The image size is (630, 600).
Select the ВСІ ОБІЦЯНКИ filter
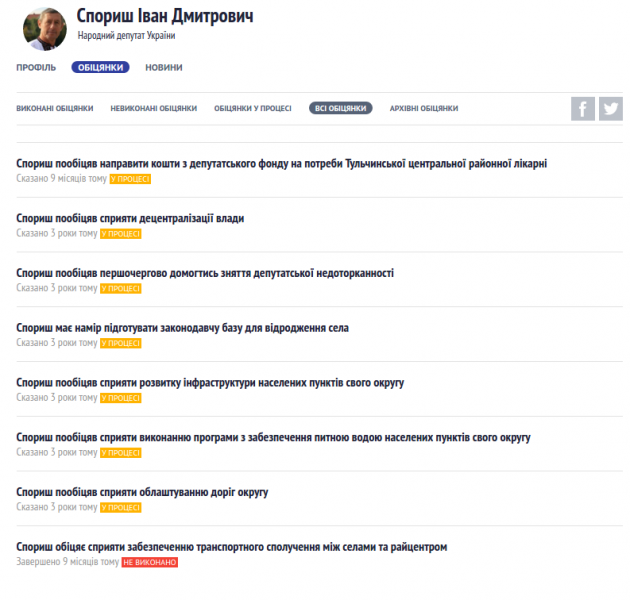pyautogui.click(x=340, y=109)
